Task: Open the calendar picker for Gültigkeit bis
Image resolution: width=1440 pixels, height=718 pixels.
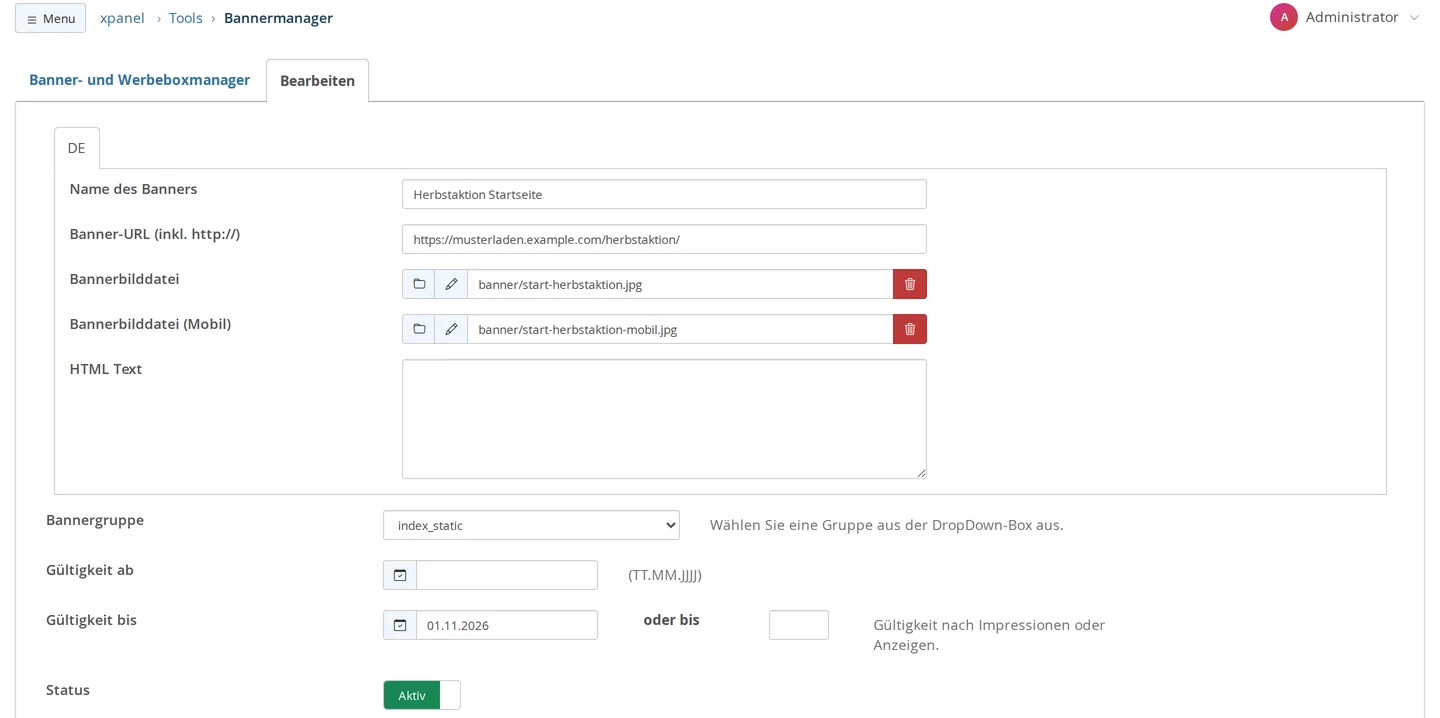Action: coord(400,625)
